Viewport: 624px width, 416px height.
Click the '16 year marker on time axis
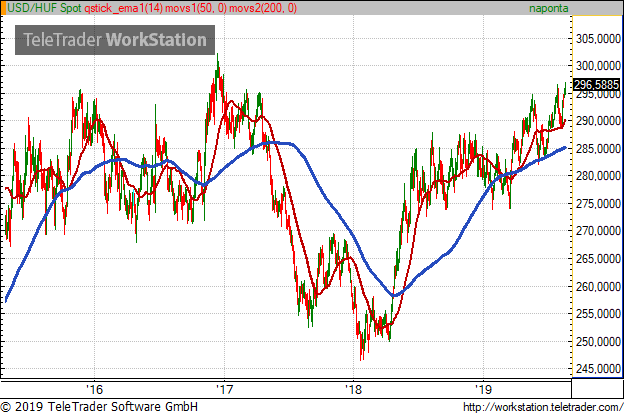click(95, 389)
